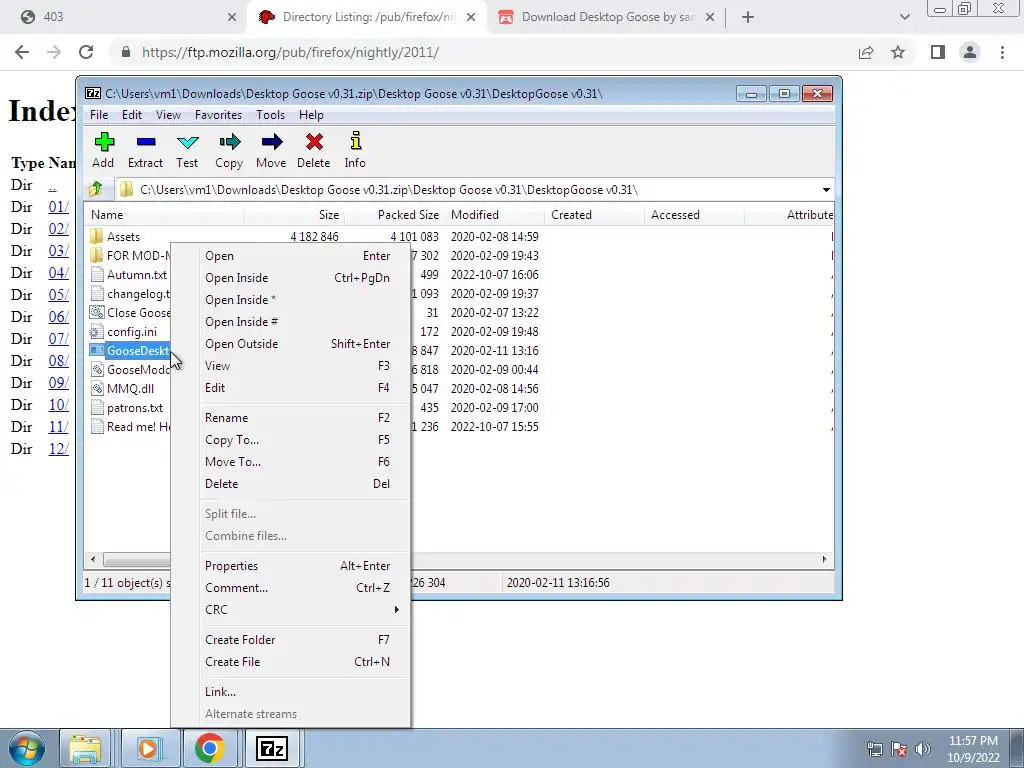Select the Assets folder icon
The image size is (1024, 768).
click(97, 236)
